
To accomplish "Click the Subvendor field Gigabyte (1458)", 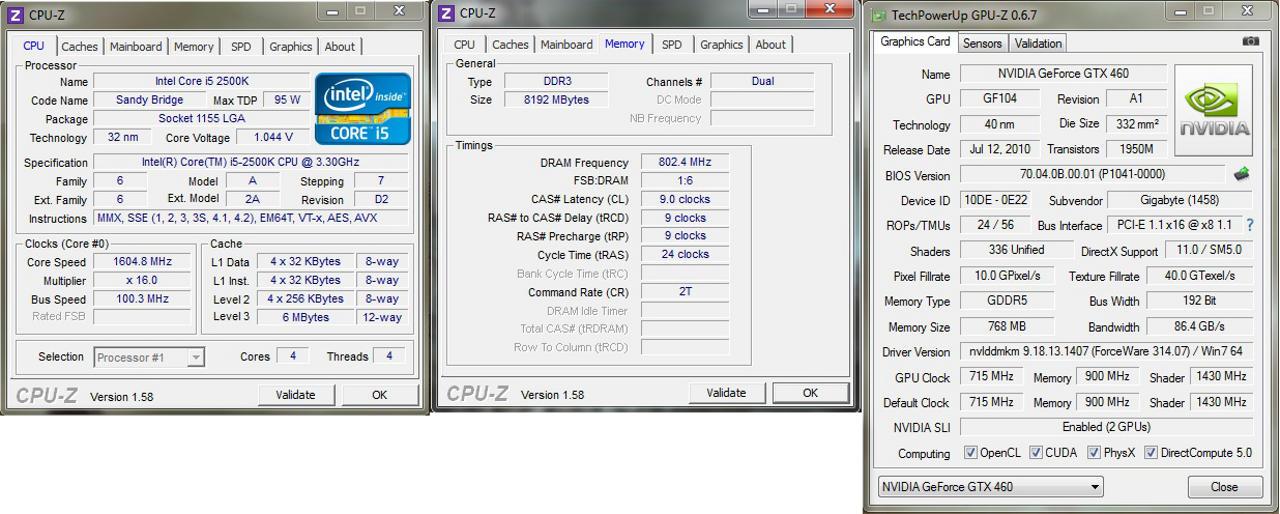I will click(x=1180, y=200).
